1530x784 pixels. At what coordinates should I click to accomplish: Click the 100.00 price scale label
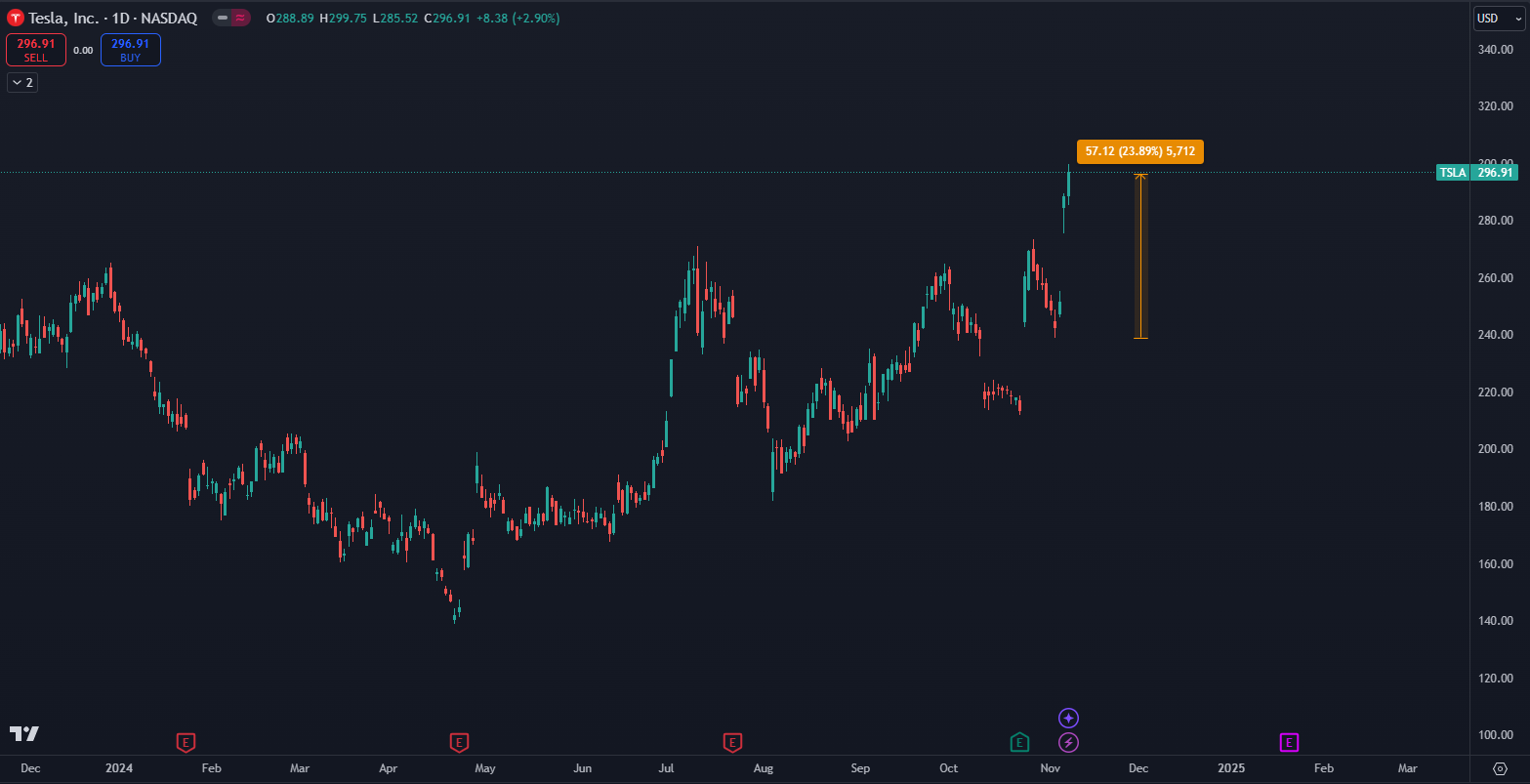[1495, 735]
